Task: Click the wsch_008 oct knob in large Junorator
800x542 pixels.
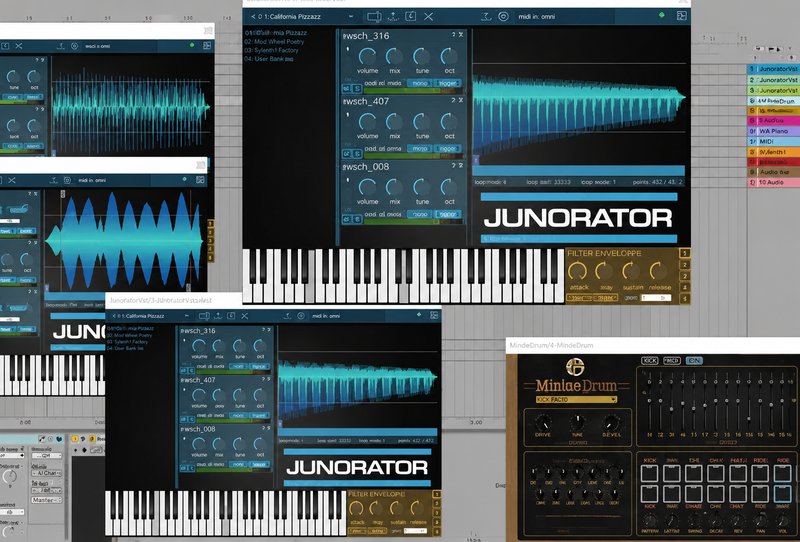Action: point(449,187)
